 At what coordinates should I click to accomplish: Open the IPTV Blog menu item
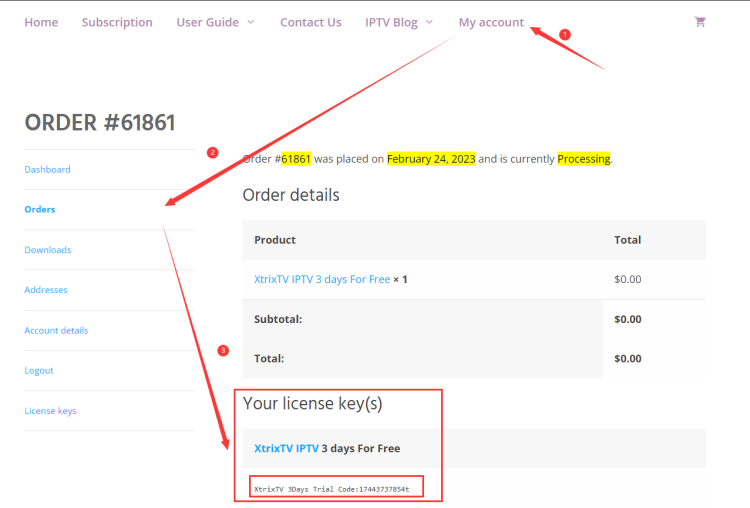(x=391, y=22)
